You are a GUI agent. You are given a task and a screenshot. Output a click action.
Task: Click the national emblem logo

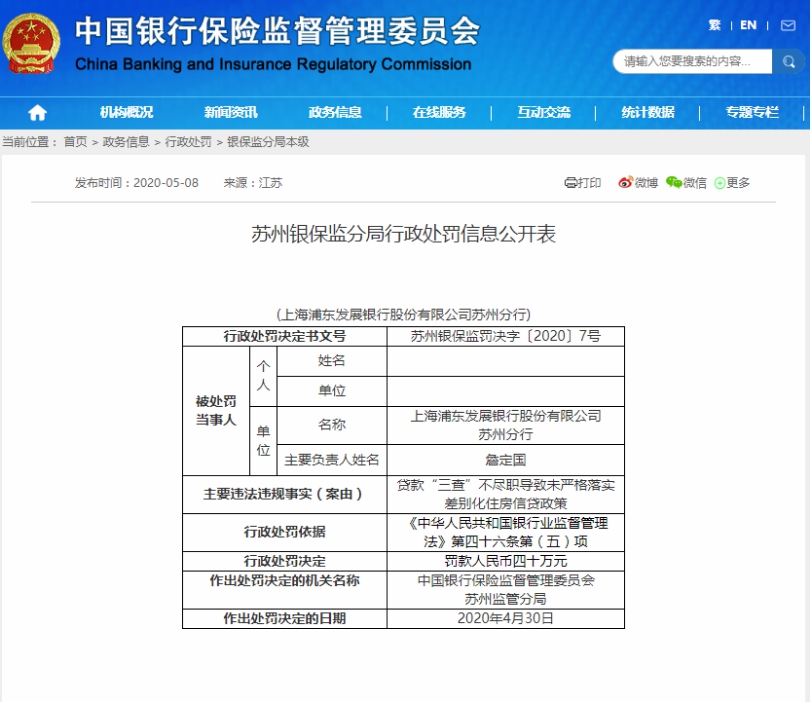tap(31, 43)
